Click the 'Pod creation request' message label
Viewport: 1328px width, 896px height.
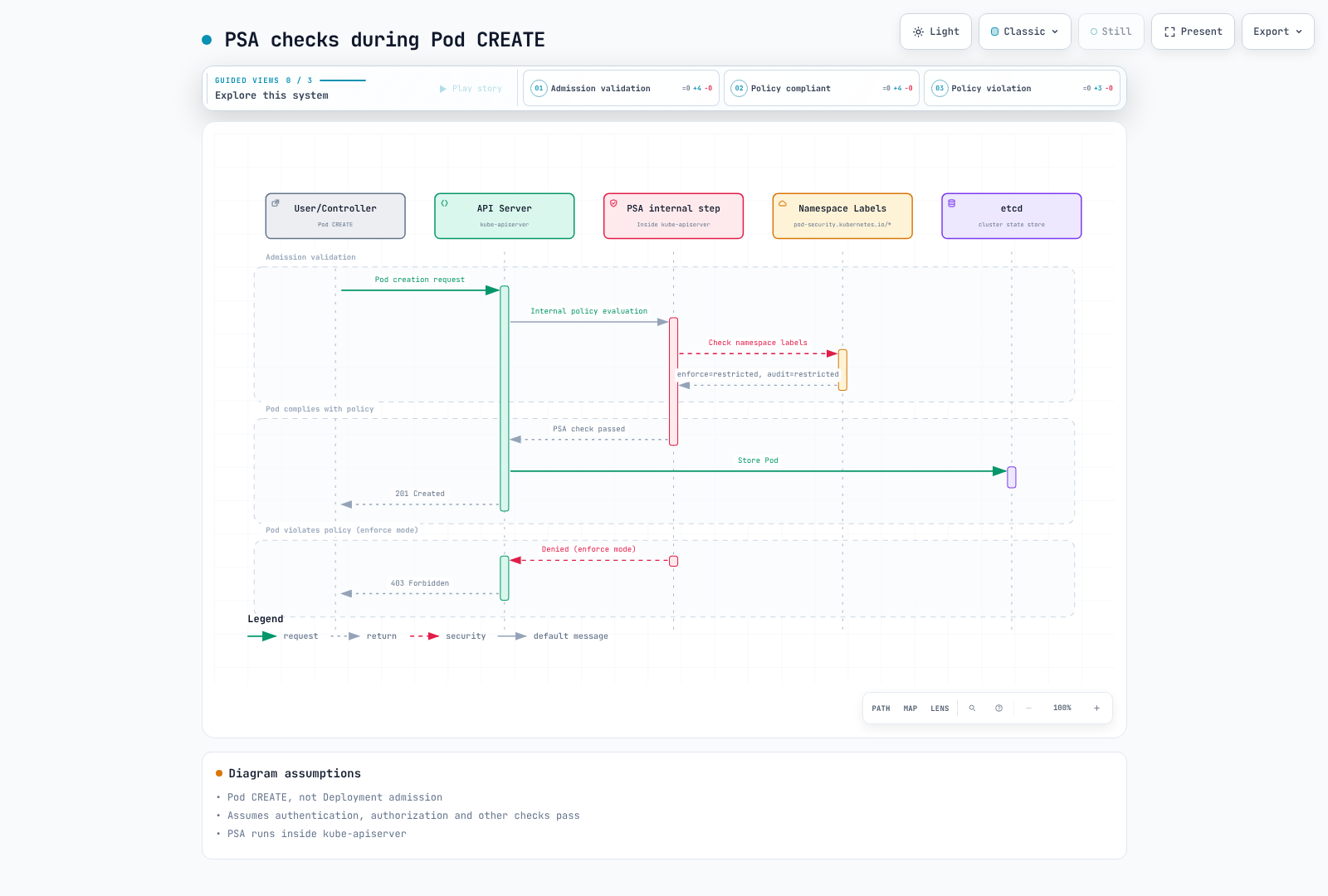pos(420,280)
